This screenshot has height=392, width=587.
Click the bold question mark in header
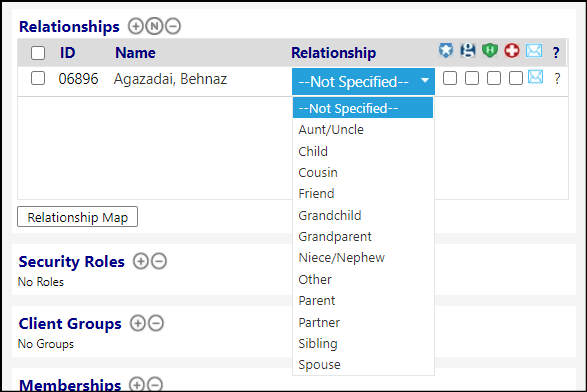tap(556, 52)
